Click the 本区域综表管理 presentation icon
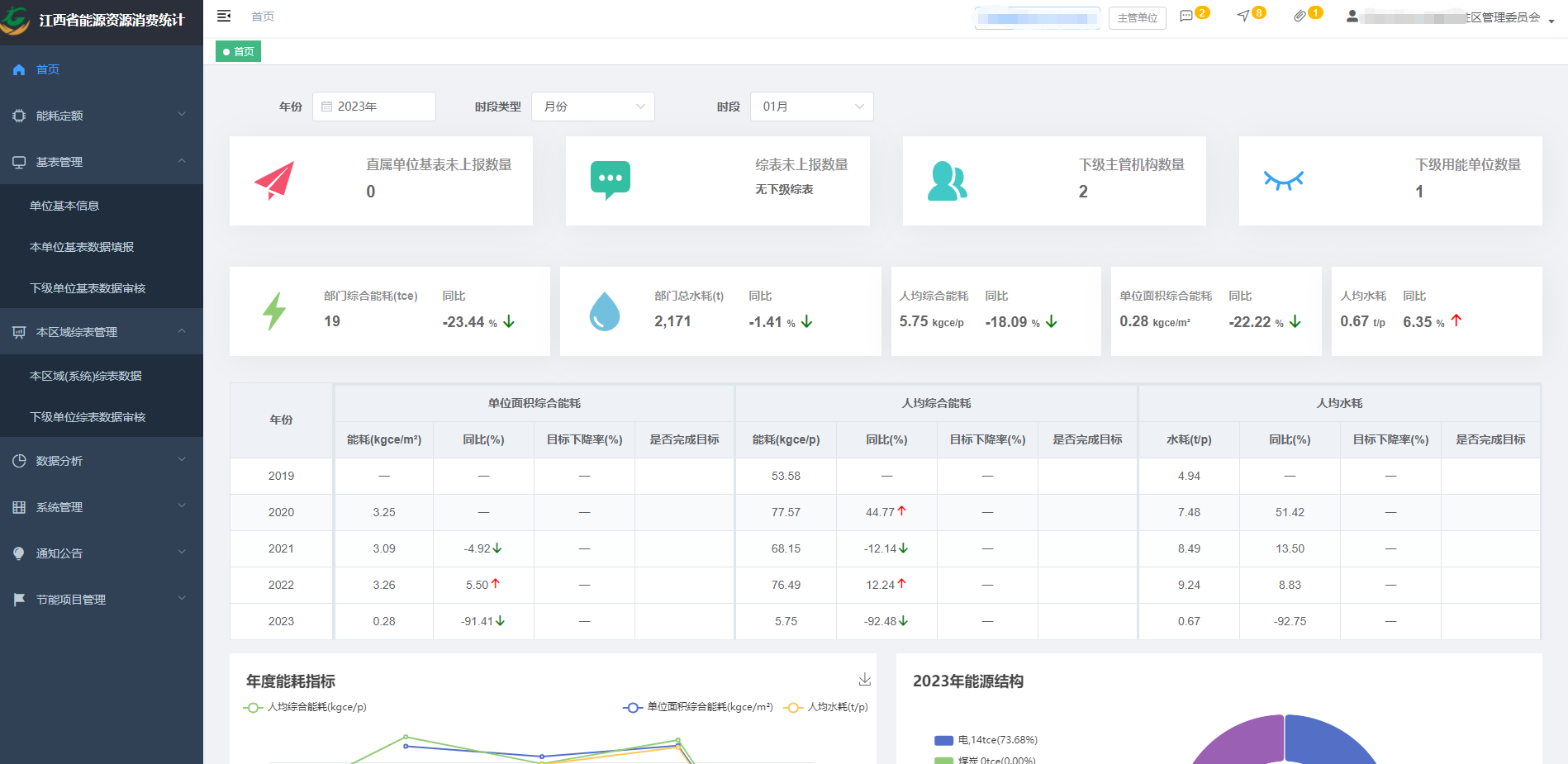 [19, 332]
